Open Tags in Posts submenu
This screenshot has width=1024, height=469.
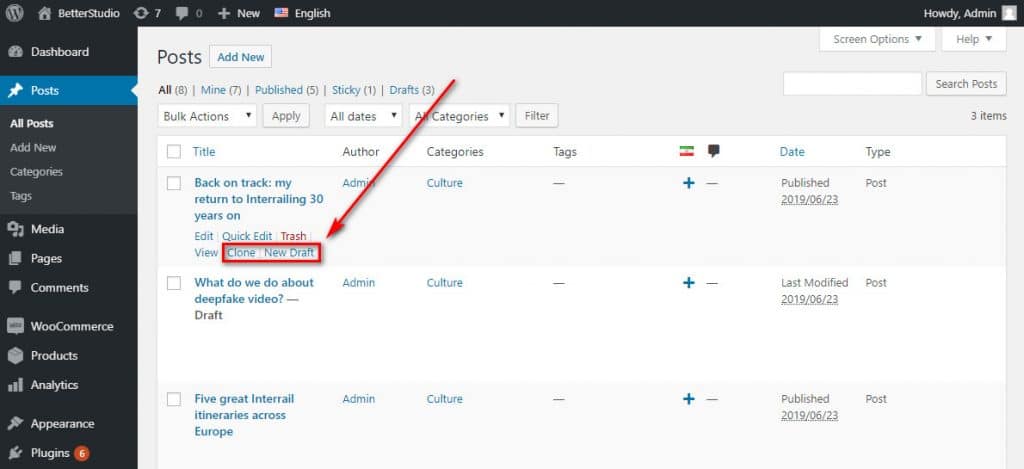[x=21, y=196]
